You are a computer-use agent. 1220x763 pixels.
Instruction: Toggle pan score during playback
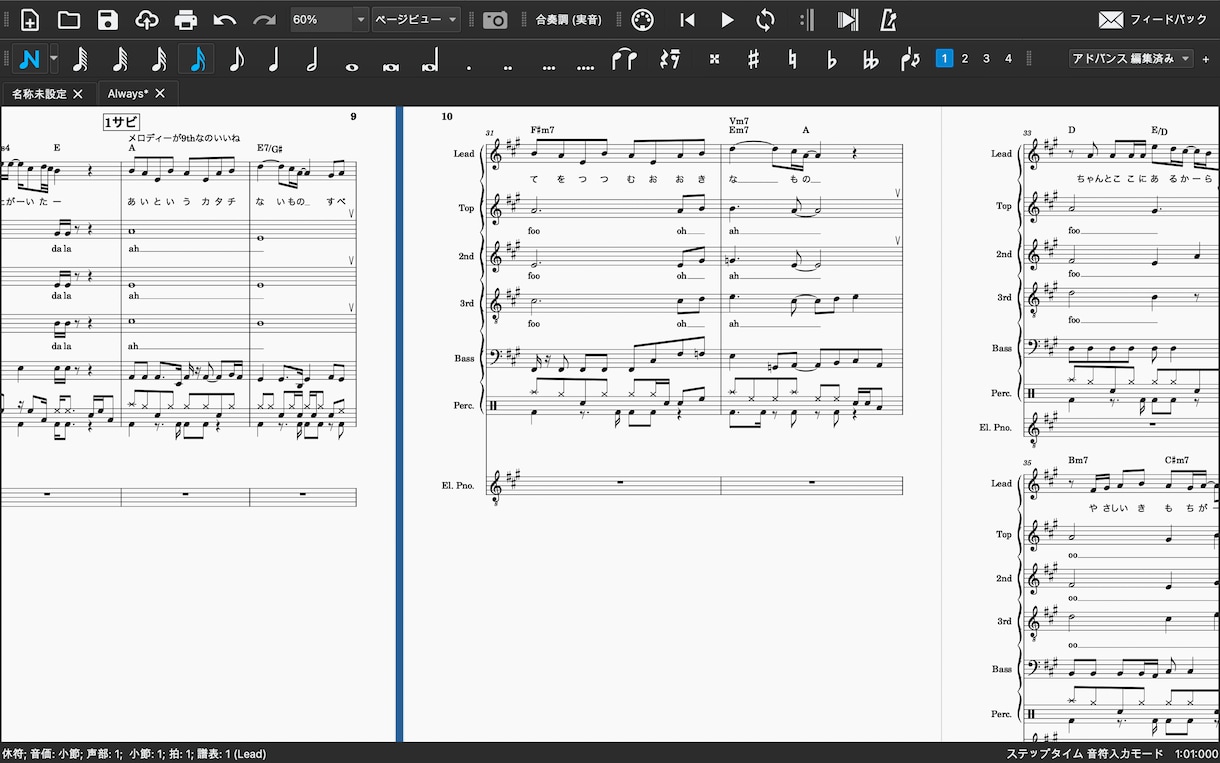pos(847,19)
